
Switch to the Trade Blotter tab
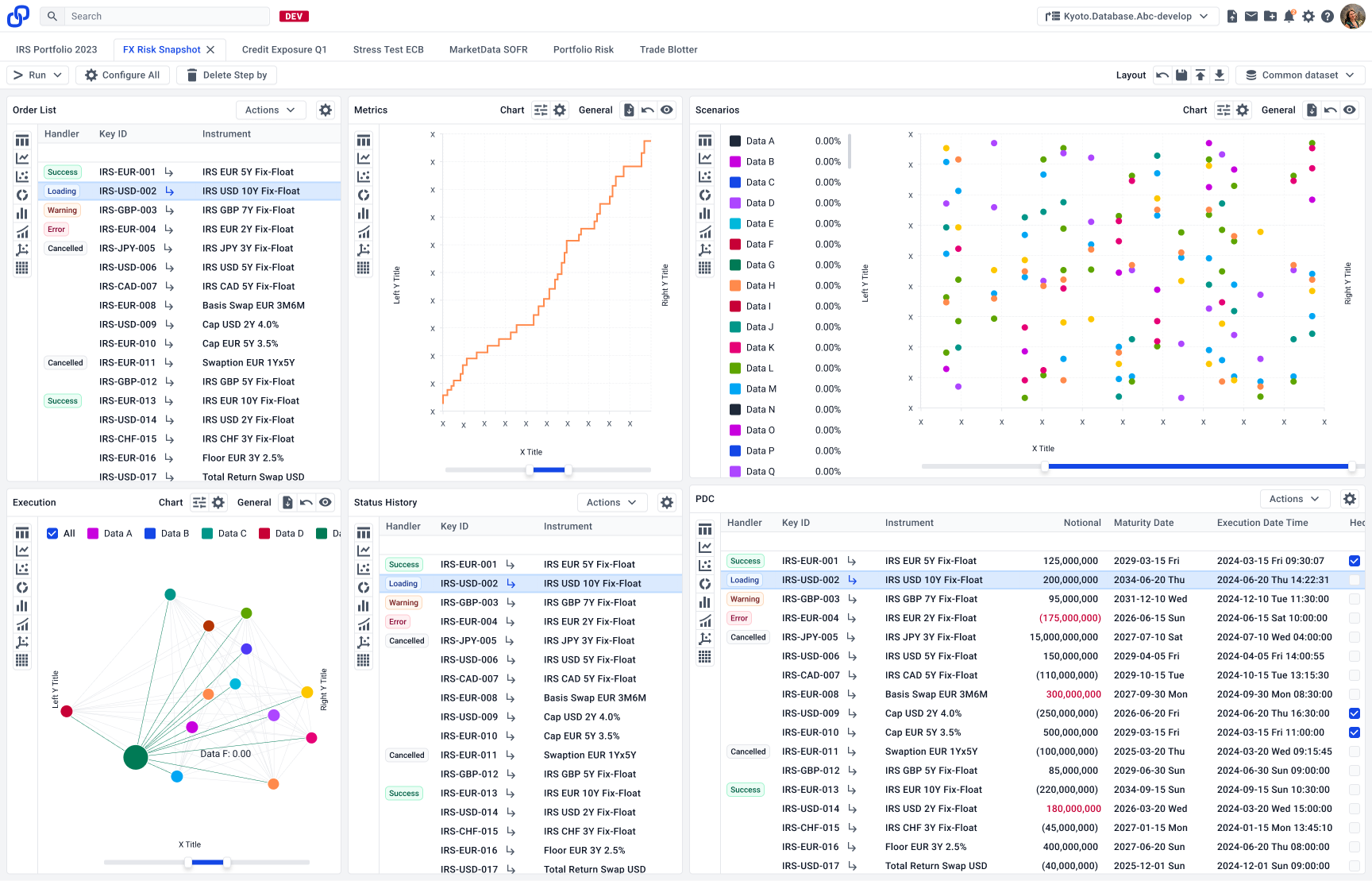(669, 49)
